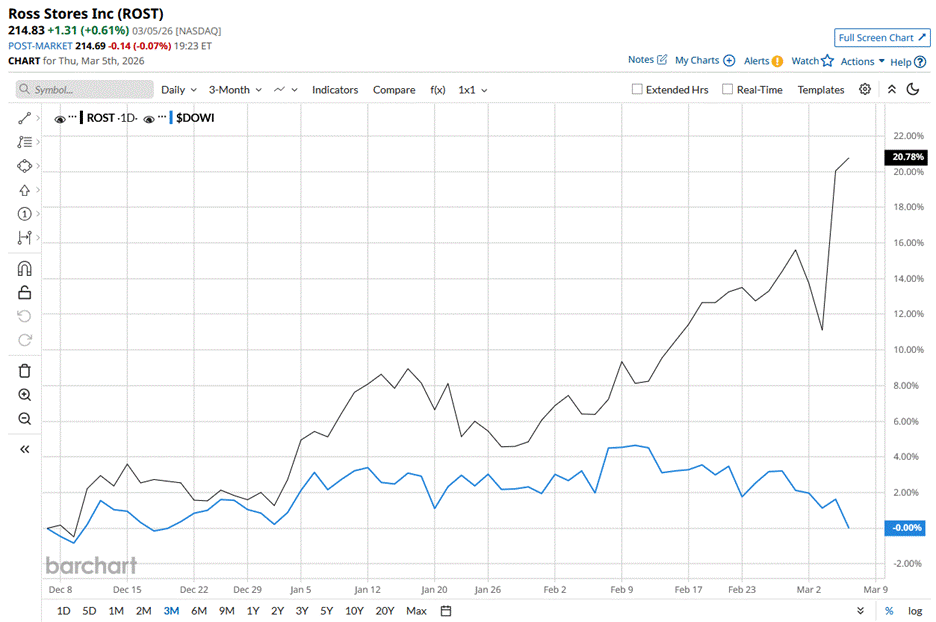Viewport: 936px width, 622px height.
Task: Select the 3M time range
Action: click(171, 611)
